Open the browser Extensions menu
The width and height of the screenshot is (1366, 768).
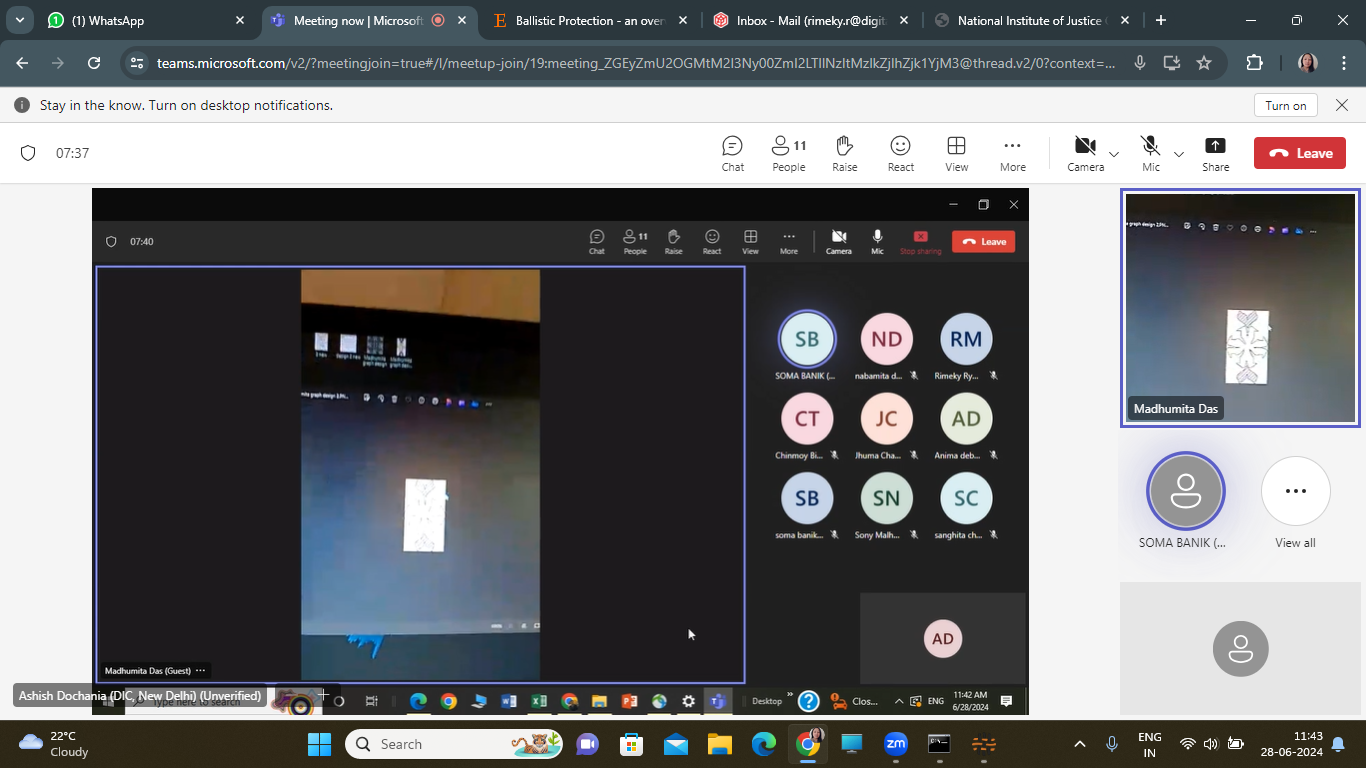(x=1254, y=63)
